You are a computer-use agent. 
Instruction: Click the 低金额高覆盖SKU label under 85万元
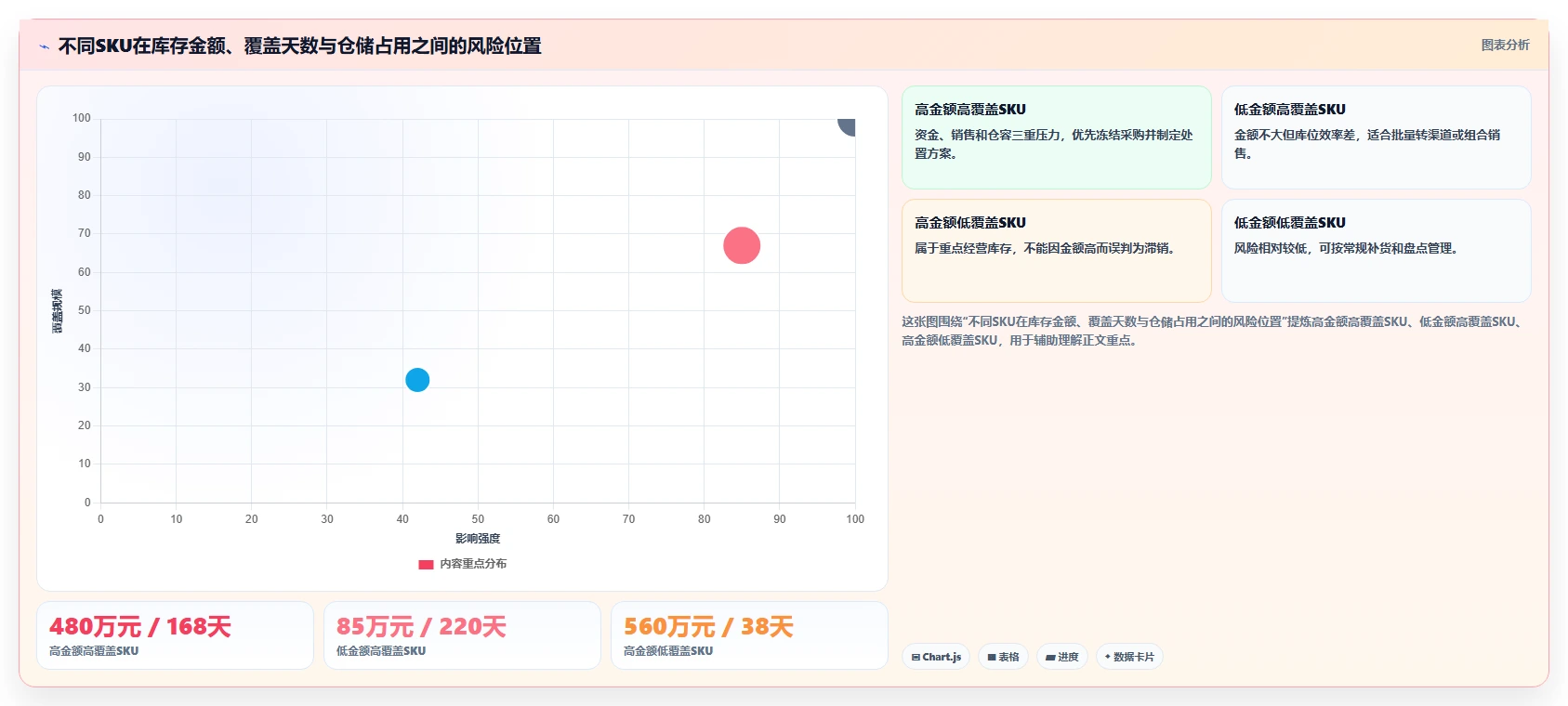tap(381, 651)
